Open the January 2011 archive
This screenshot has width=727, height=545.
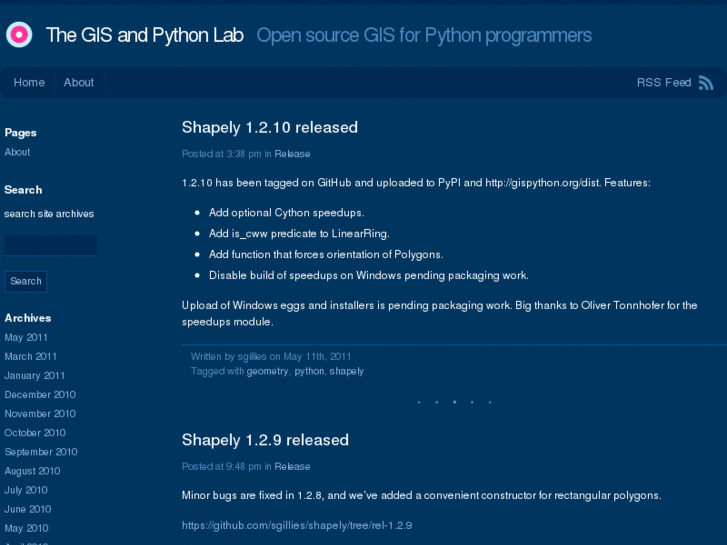click(35, 376)
